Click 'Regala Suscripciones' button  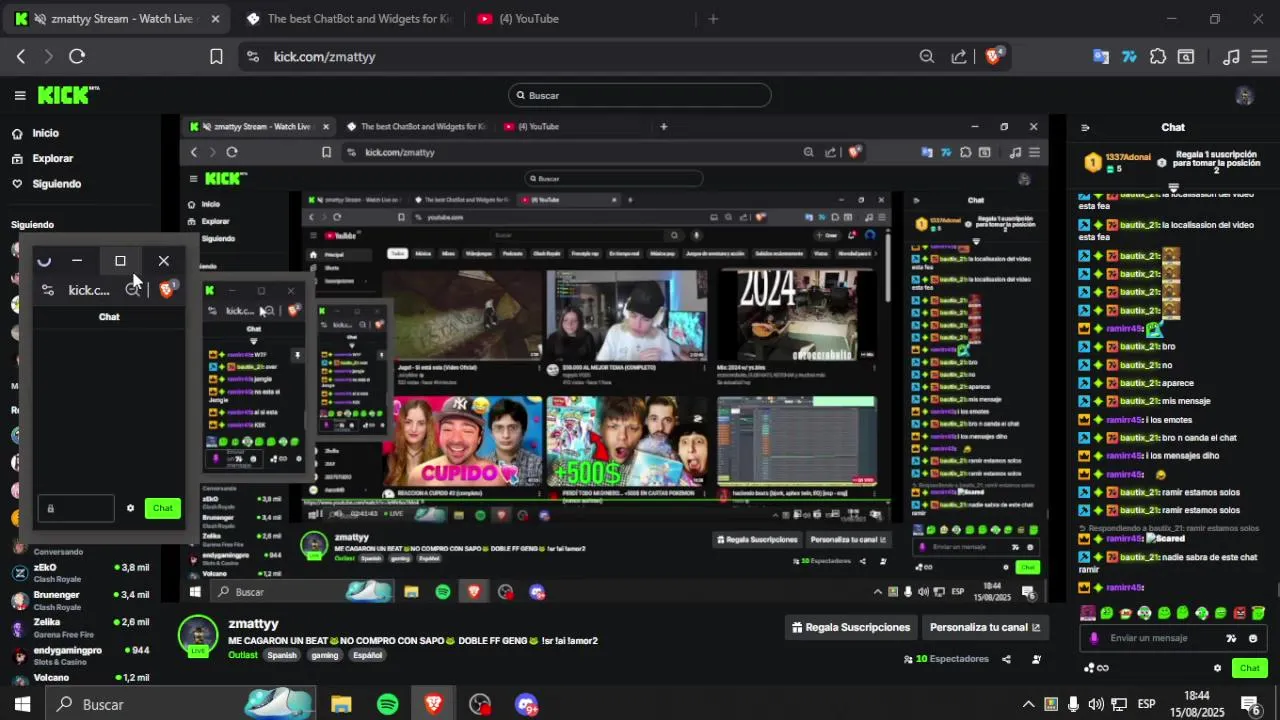[x=851, y=628]
